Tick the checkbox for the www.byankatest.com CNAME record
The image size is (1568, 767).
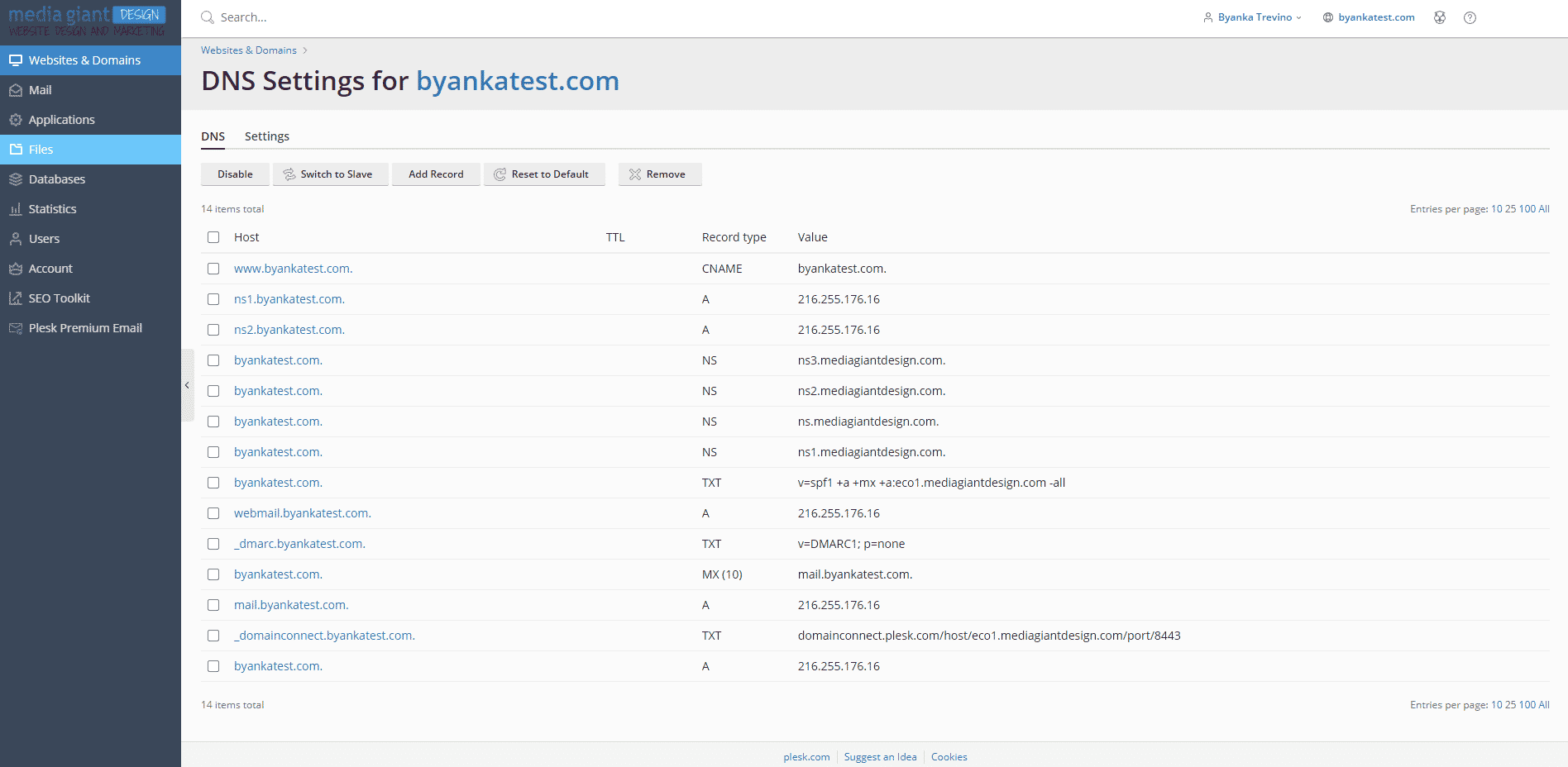213,269
